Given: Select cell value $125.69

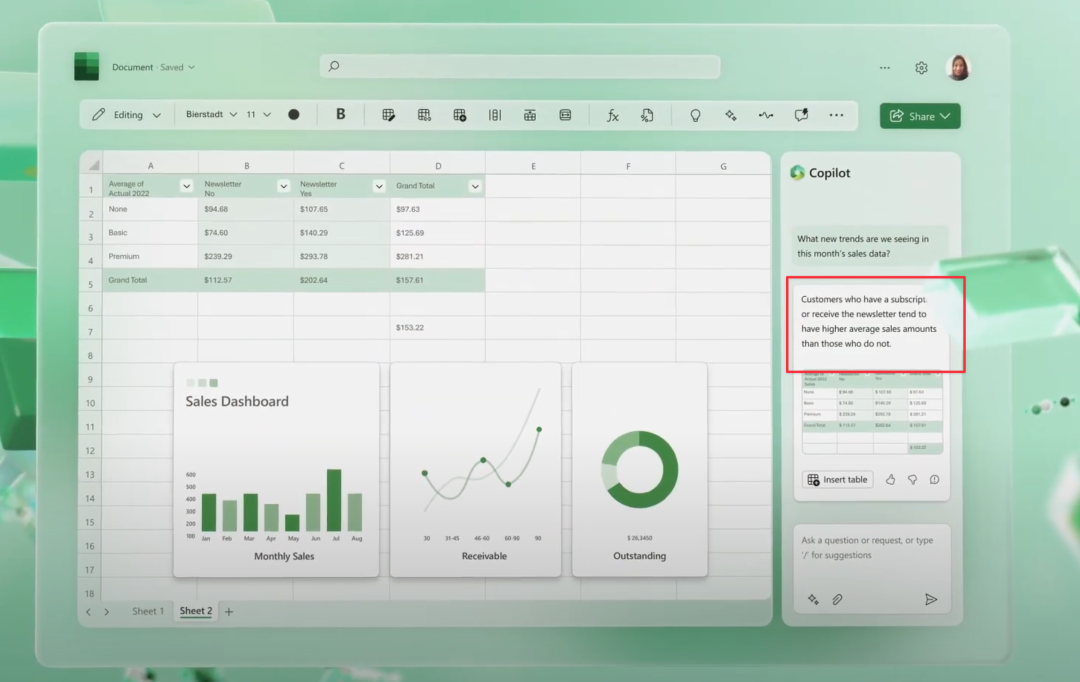Looking at the screenshot, I should click(x=437, y=233).
